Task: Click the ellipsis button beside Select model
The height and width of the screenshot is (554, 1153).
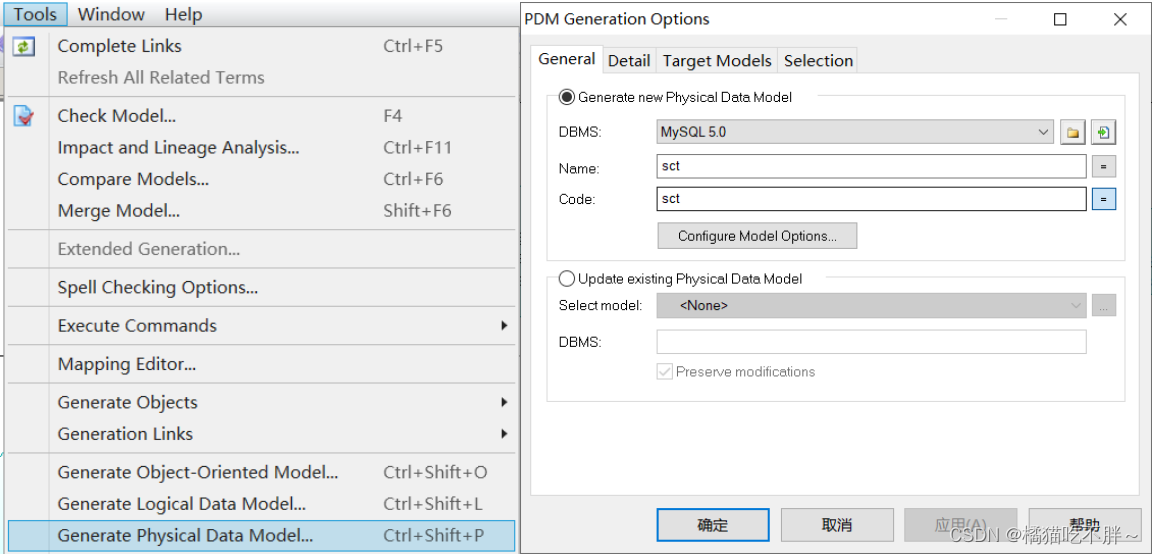Action: (1103, 306)
